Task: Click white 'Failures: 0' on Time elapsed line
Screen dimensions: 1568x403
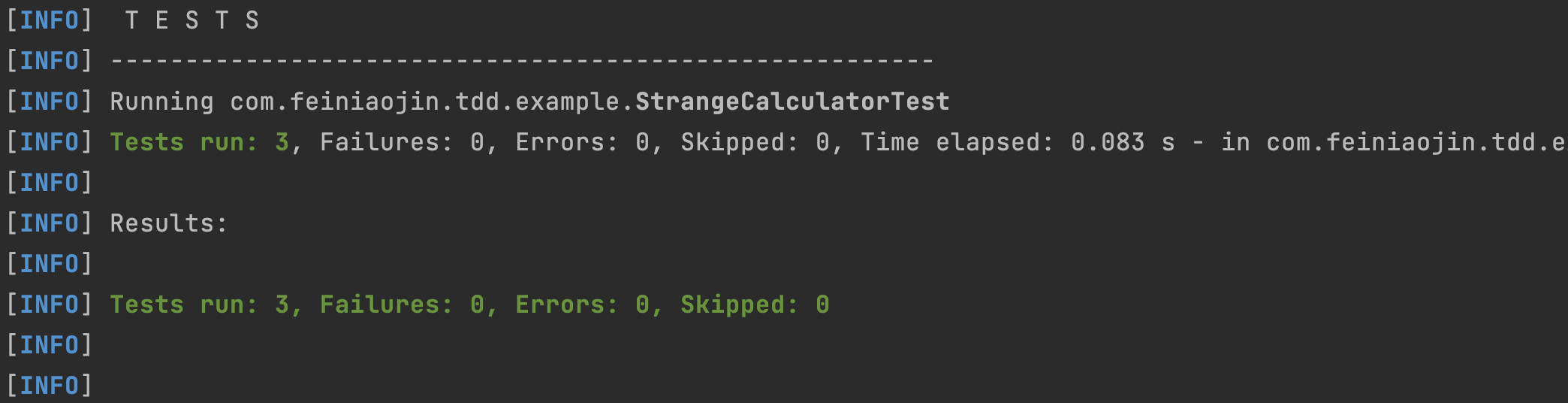Action: click(x=402, y=142)
